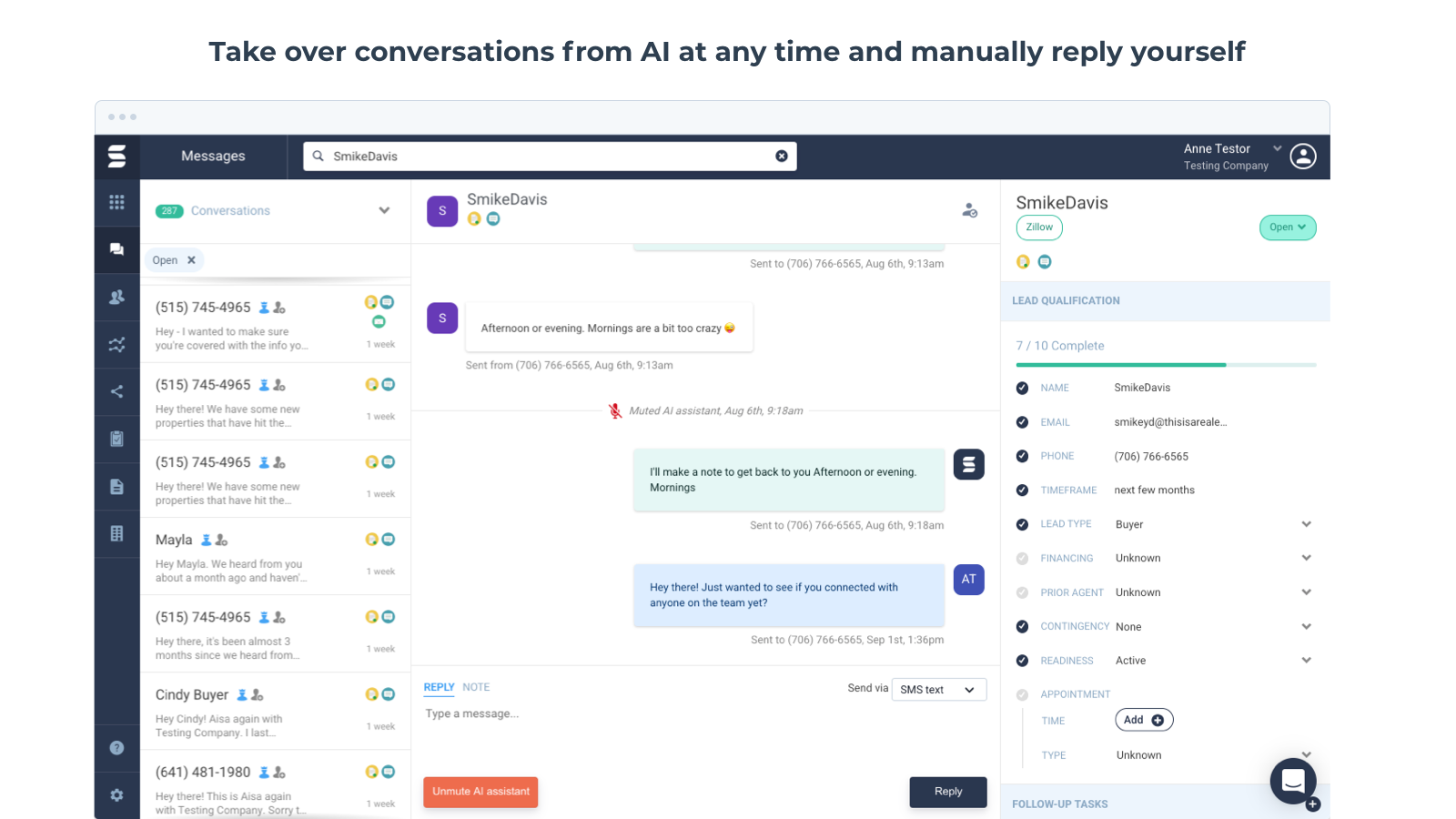Screen dimensions: 1456x819
Task: Click the Share icon in the sidebar
Action: tap(116, 391)
